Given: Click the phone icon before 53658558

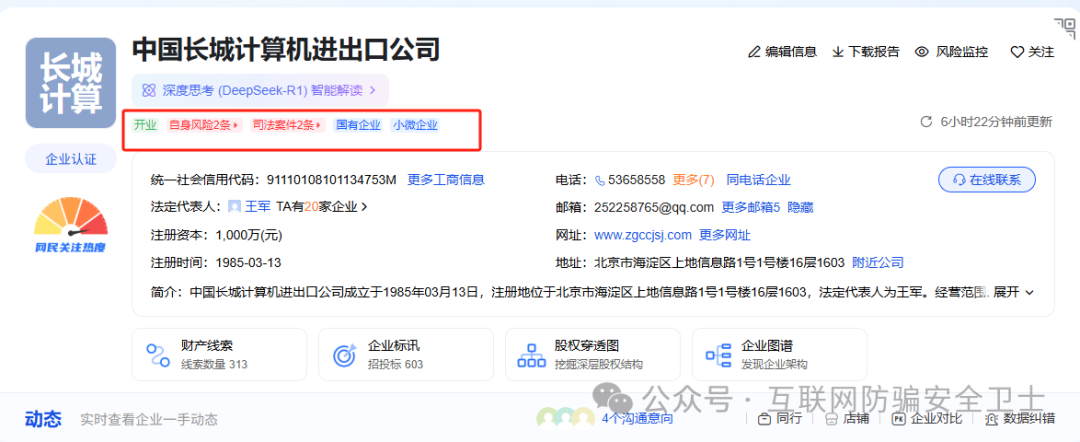Looking at the screenshot, I should pyautogui.click(x=600, y=180).
